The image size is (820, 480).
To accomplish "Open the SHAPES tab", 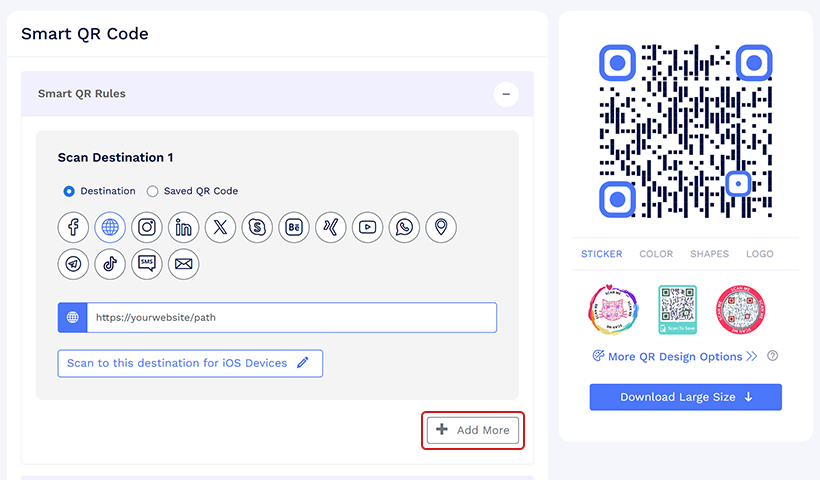I will tap(709, 254).
